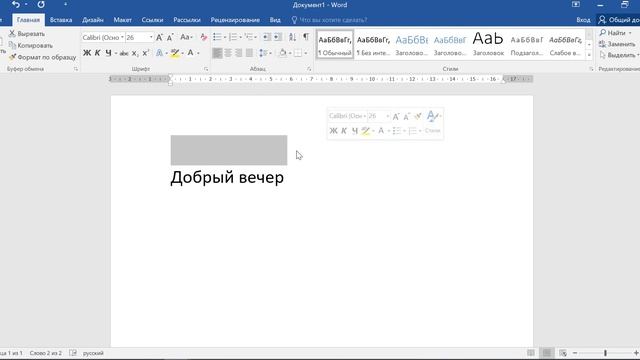This screenshot has height=360, width=640.
Task: Toggle bold Ж in ribbon
Action: tap(87, 53)
